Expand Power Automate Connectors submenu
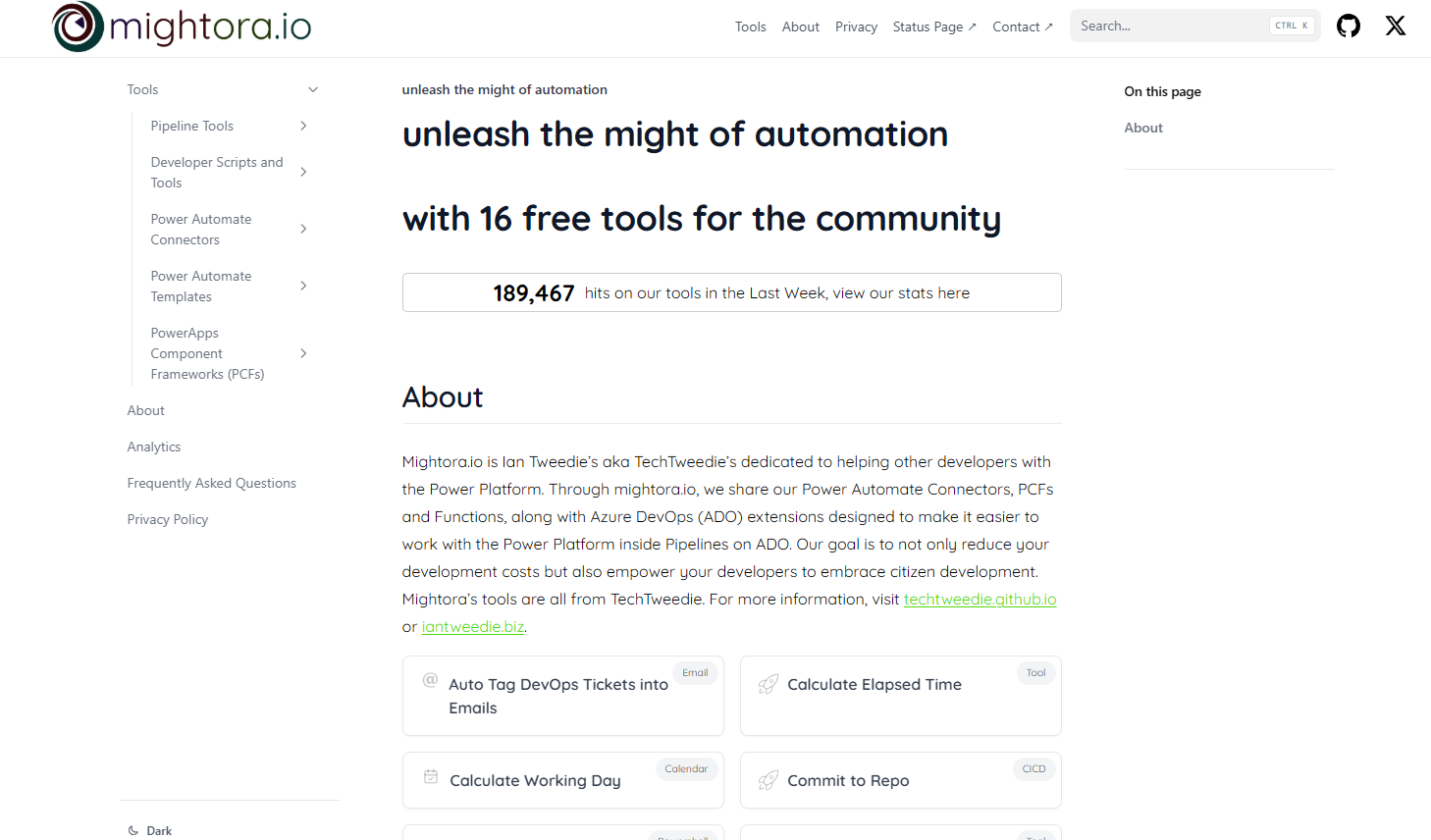 tap(303, 229)
